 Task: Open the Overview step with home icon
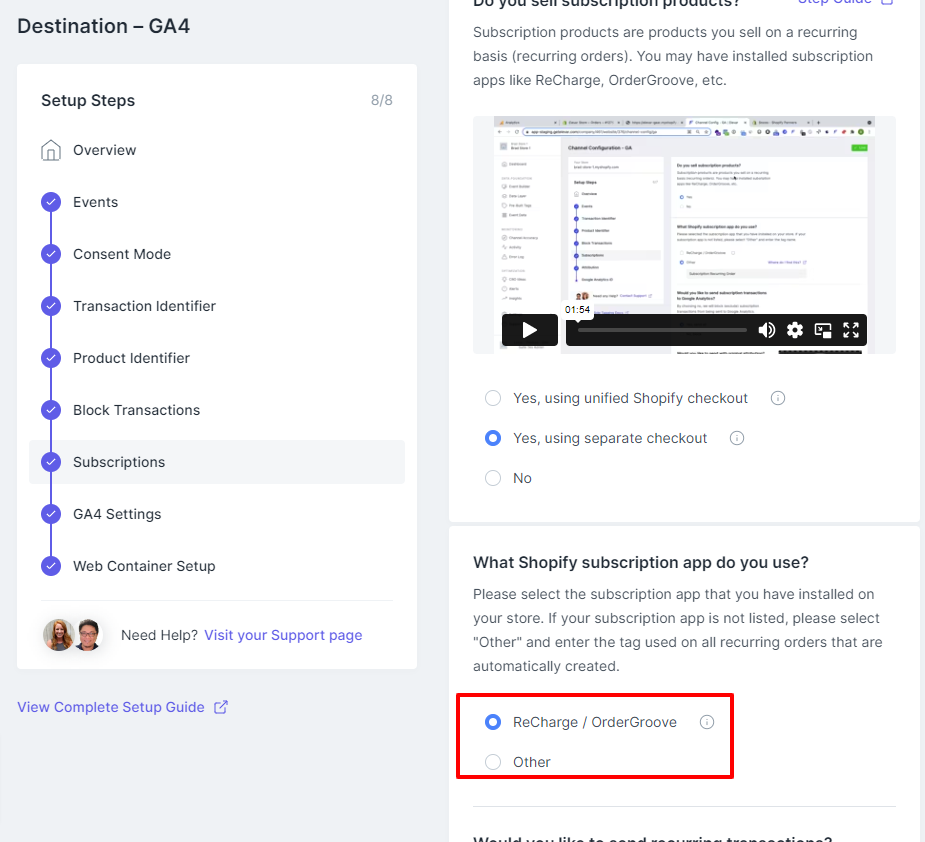pyautogui.click(x=51, y=150)
